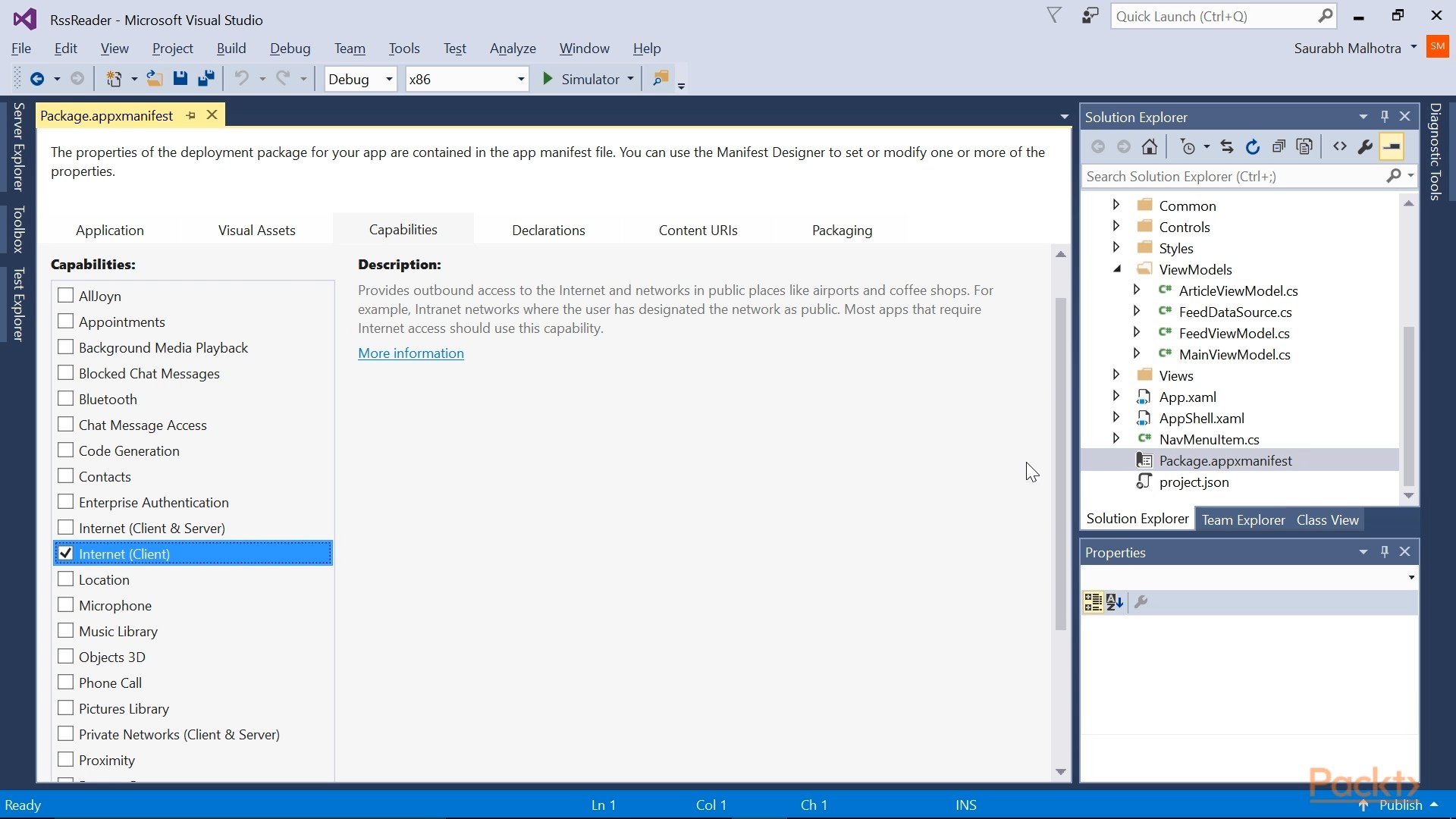Viewport: 1456px width, 819px height.
Task: Click the Alphabetical sort icon in Properties panel
Action: pyautogui.click(x=1115, y=602)
